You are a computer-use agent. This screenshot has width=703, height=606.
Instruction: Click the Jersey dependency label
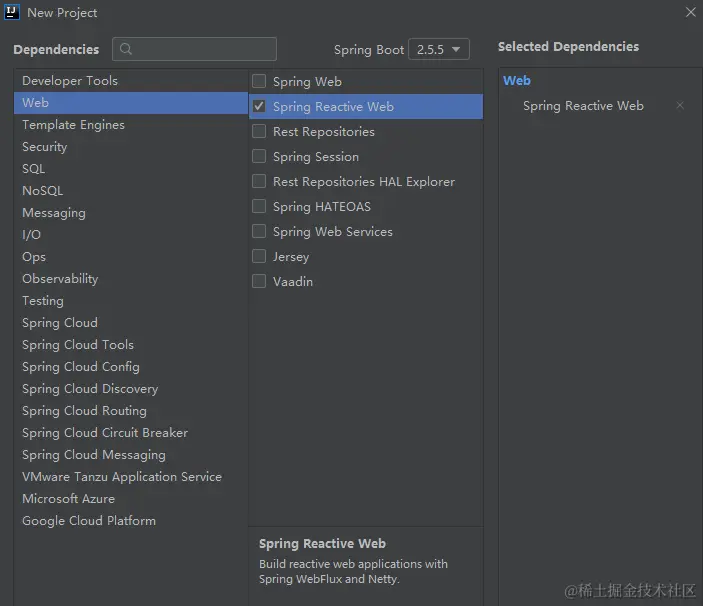coord(291,257)
